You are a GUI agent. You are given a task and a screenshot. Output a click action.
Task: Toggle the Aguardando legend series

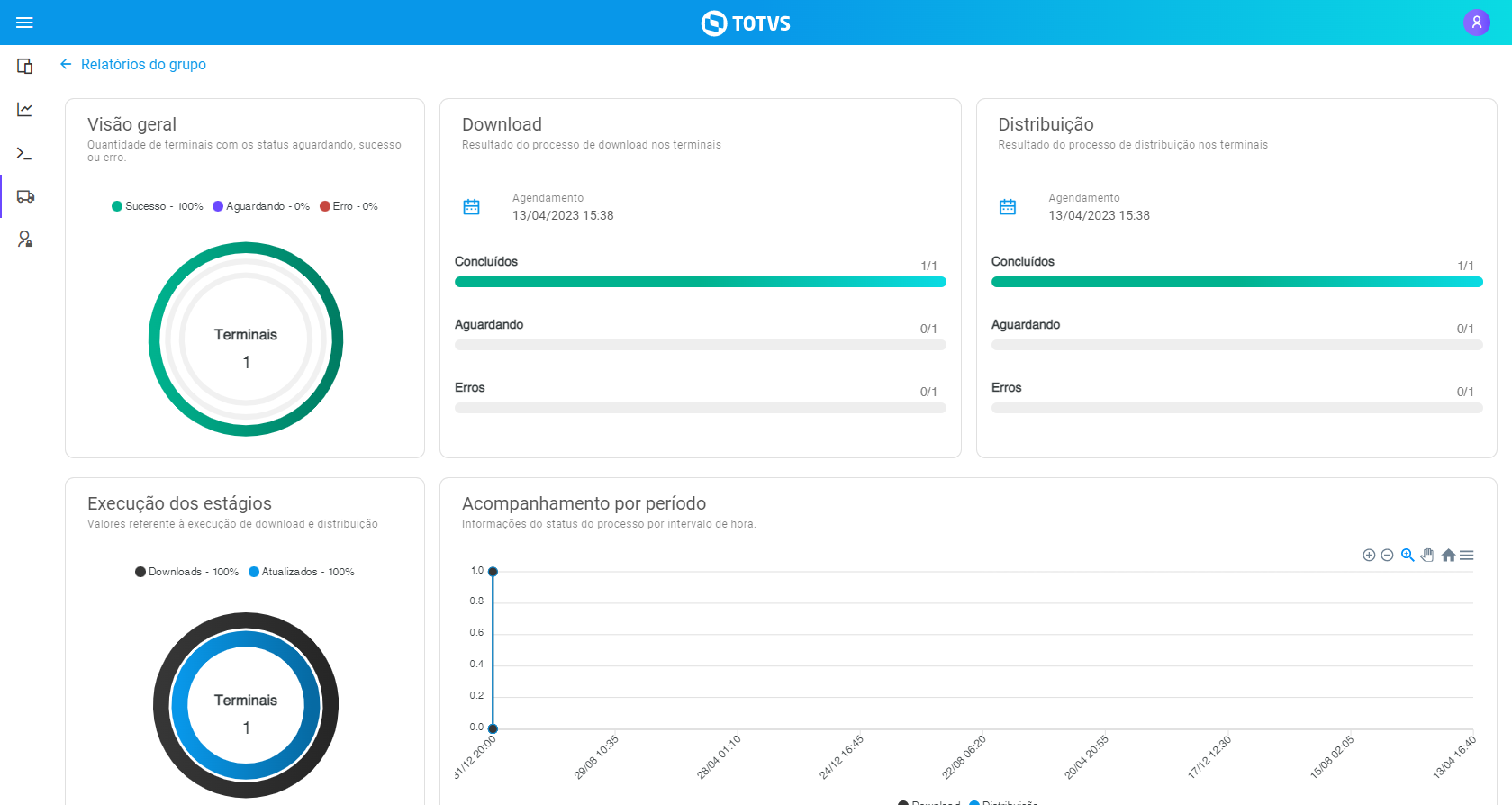coord(261,206)
